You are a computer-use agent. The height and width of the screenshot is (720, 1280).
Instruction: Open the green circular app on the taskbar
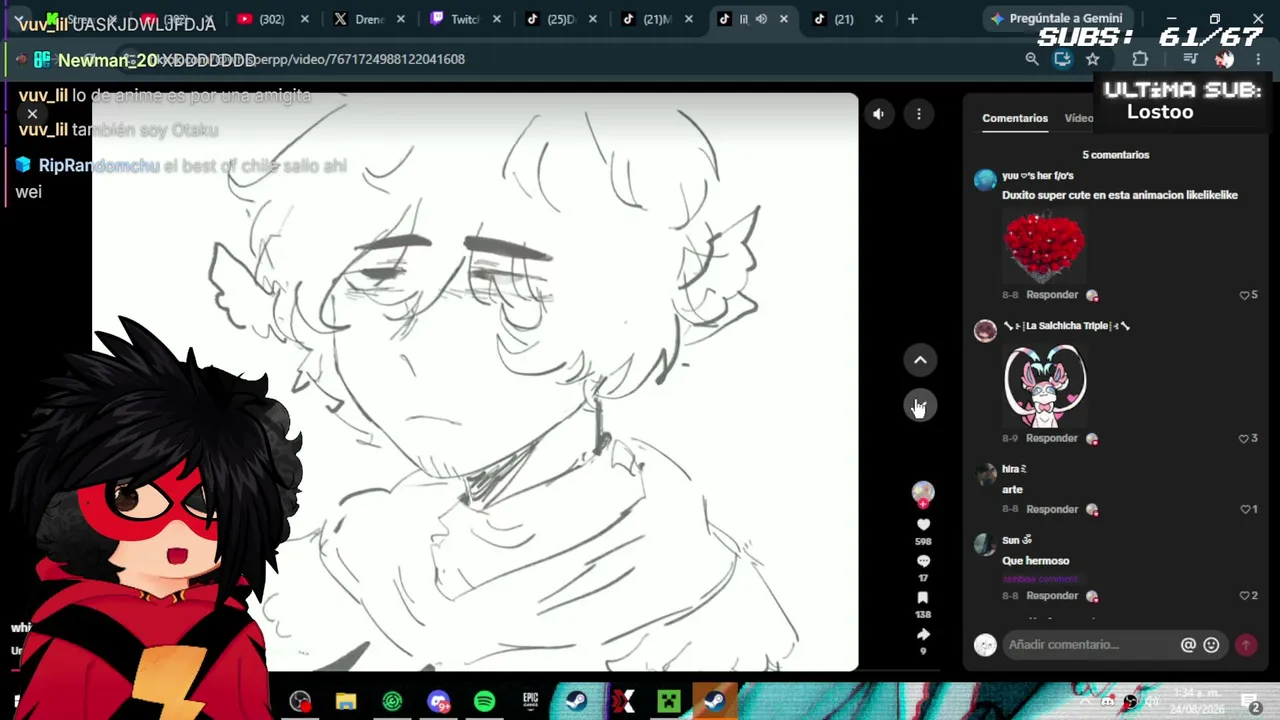pyautogui.click(x=392, y=701)
